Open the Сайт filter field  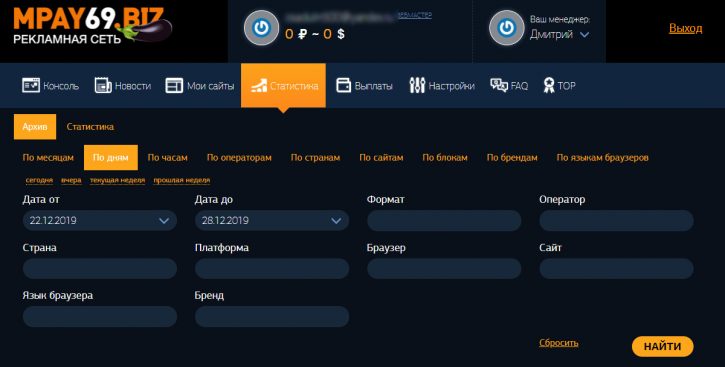click(x=616, y=269)
